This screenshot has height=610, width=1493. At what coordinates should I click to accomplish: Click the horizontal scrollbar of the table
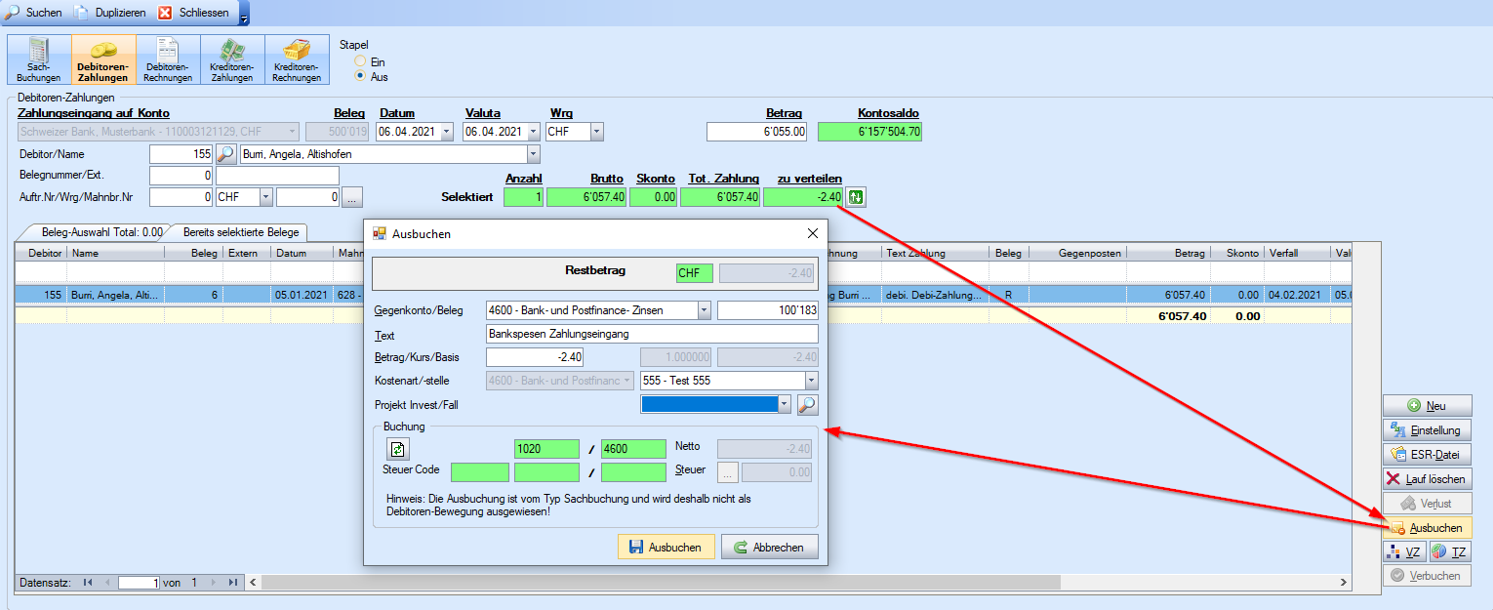800,582
